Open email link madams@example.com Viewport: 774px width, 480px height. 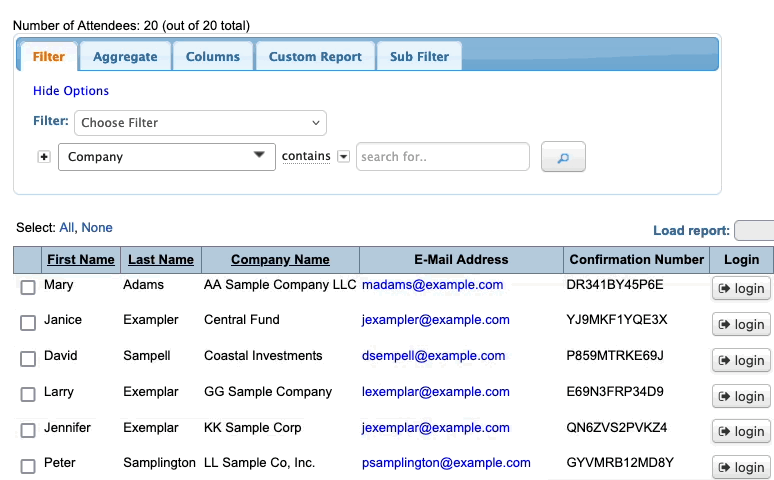(x=432, y=285)
